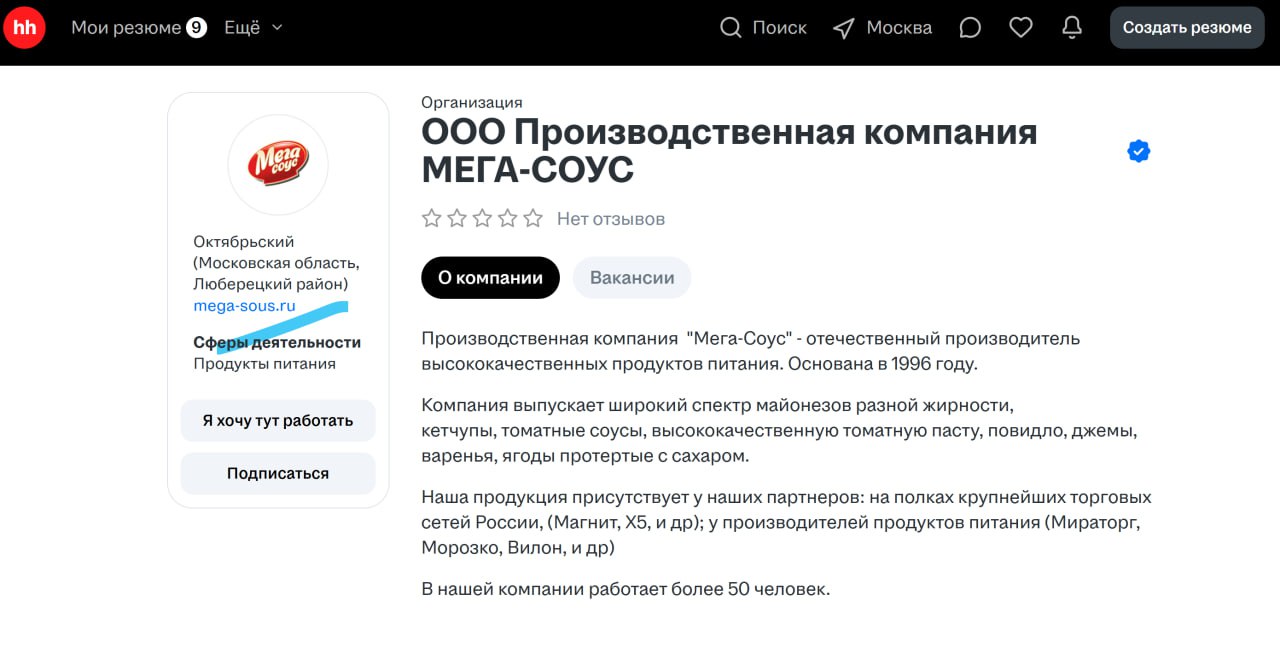Image resolution: width=1280 pixels, height=663 pixels.
Task: Click the paragraph mentioning Основана в 1996 году
Action: point(750,351)
